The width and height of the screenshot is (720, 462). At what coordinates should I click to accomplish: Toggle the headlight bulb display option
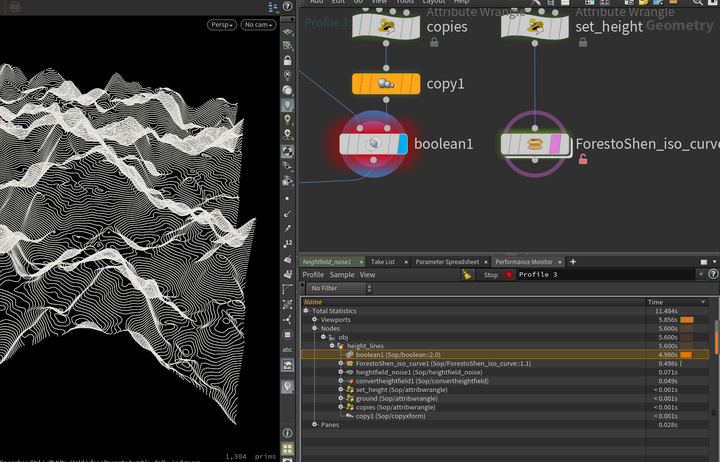point(288,104)
